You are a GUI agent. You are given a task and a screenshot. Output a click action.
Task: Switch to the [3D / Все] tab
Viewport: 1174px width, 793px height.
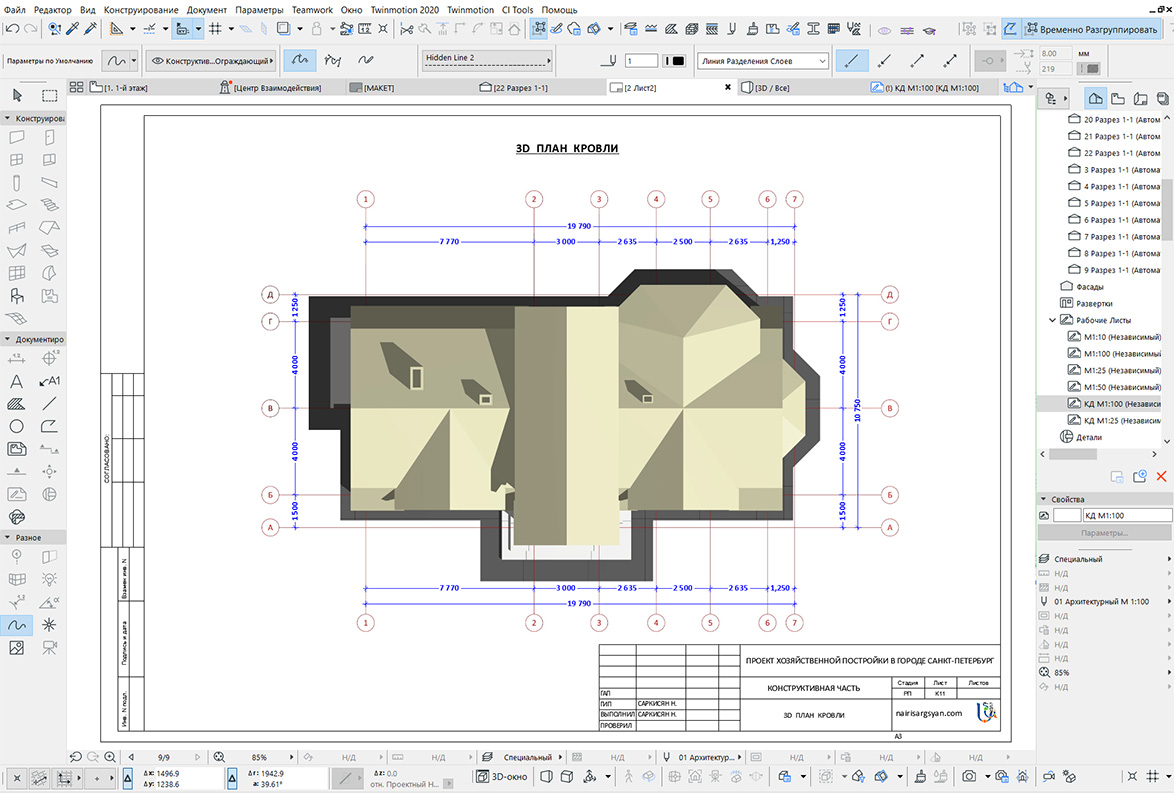(x=764, y=88)
